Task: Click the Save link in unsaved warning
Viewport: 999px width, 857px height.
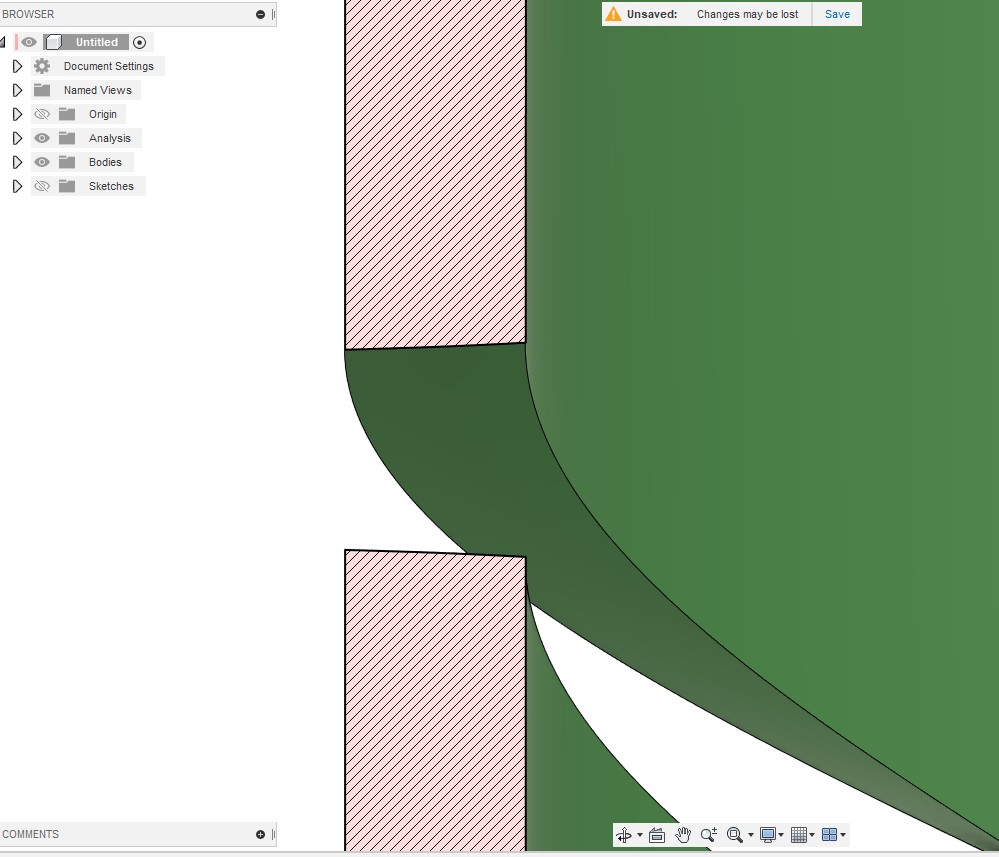Action: point(836,14)
